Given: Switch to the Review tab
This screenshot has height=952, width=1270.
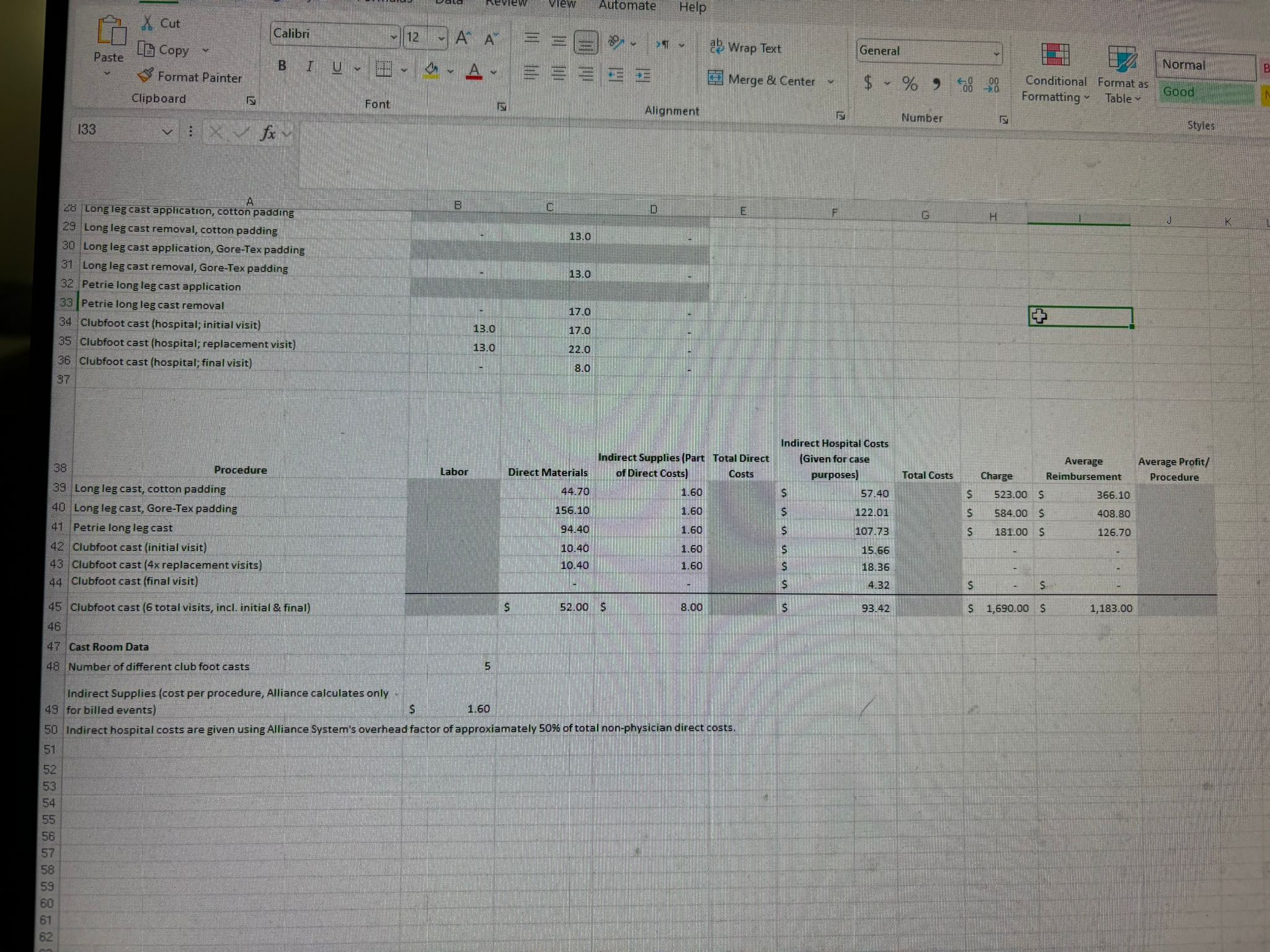Looking at the screenshot, I should 506,5.
